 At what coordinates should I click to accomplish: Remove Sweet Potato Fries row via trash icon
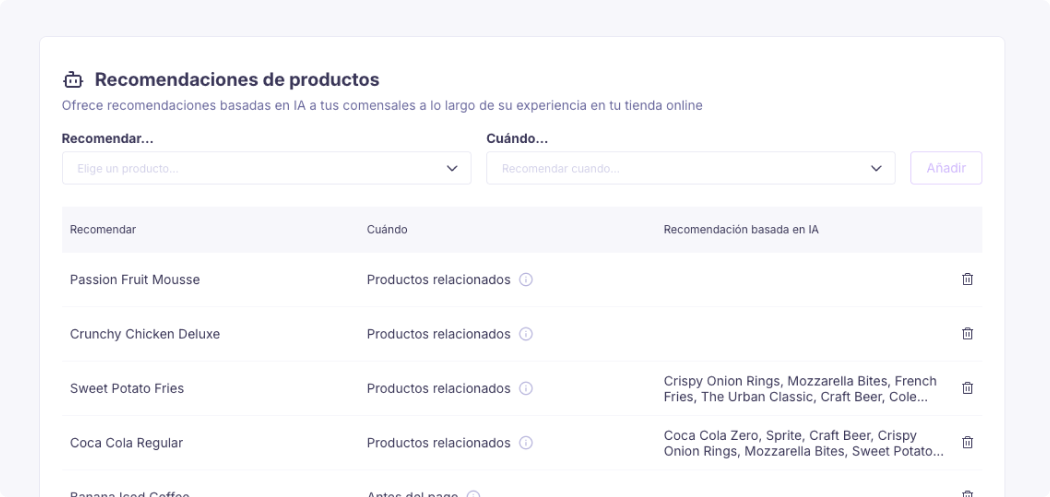tap(967, 388)
